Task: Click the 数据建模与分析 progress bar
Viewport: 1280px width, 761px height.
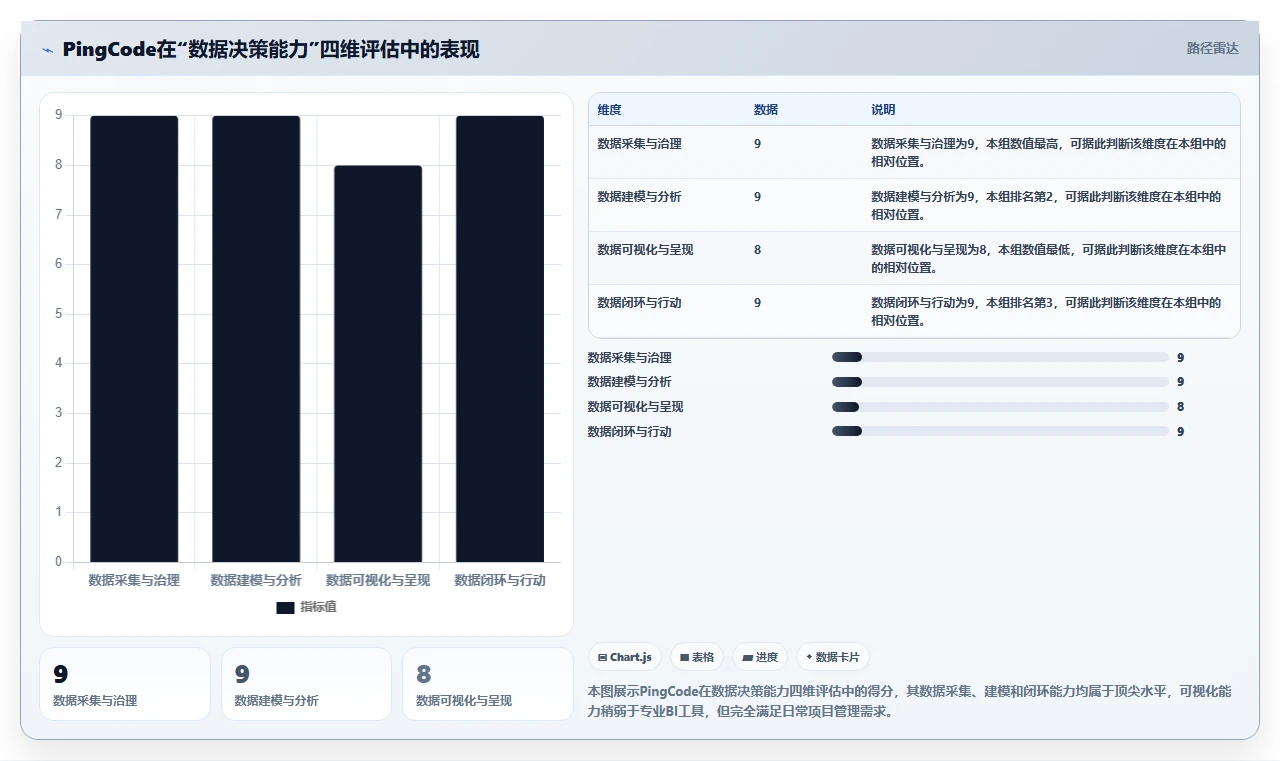Action: pyautogui.click(x=1000, y=382)
